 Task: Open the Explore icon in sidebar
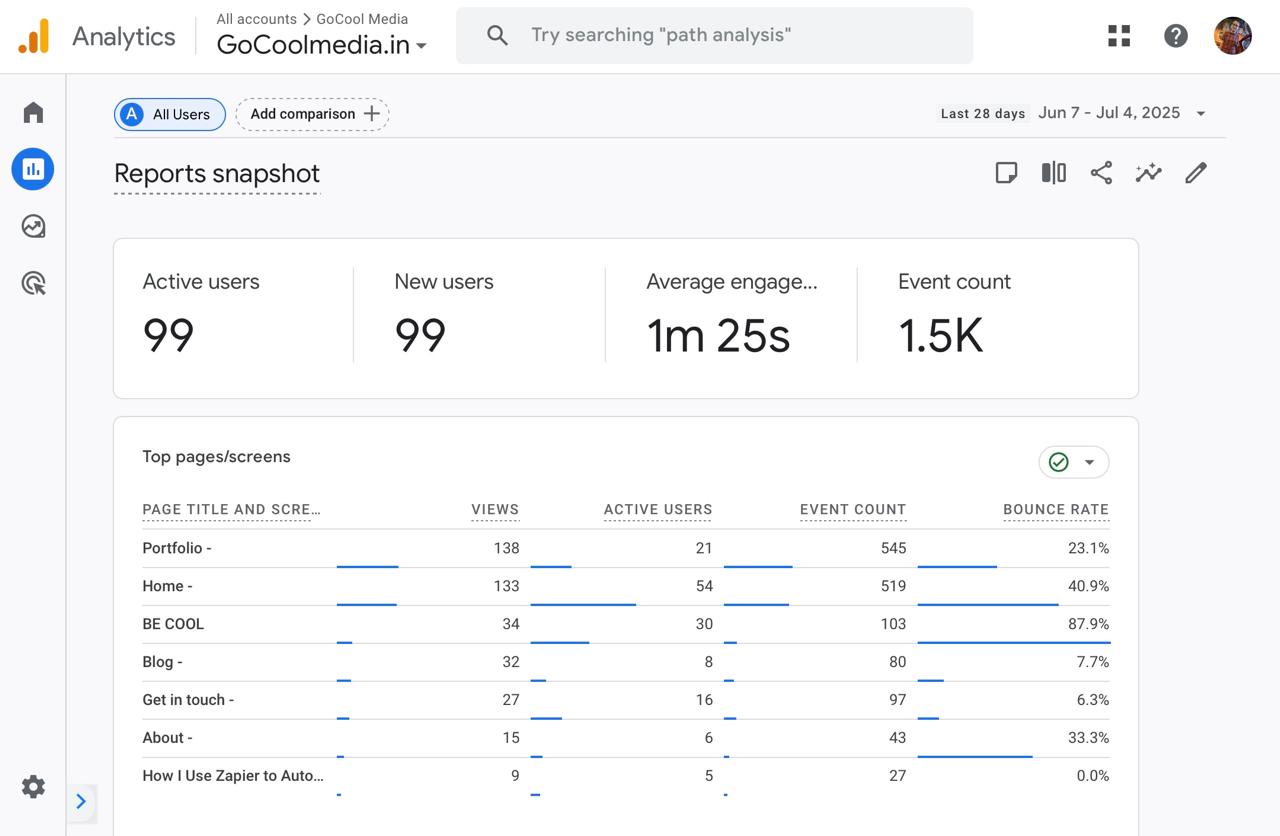tap(33, 226)
